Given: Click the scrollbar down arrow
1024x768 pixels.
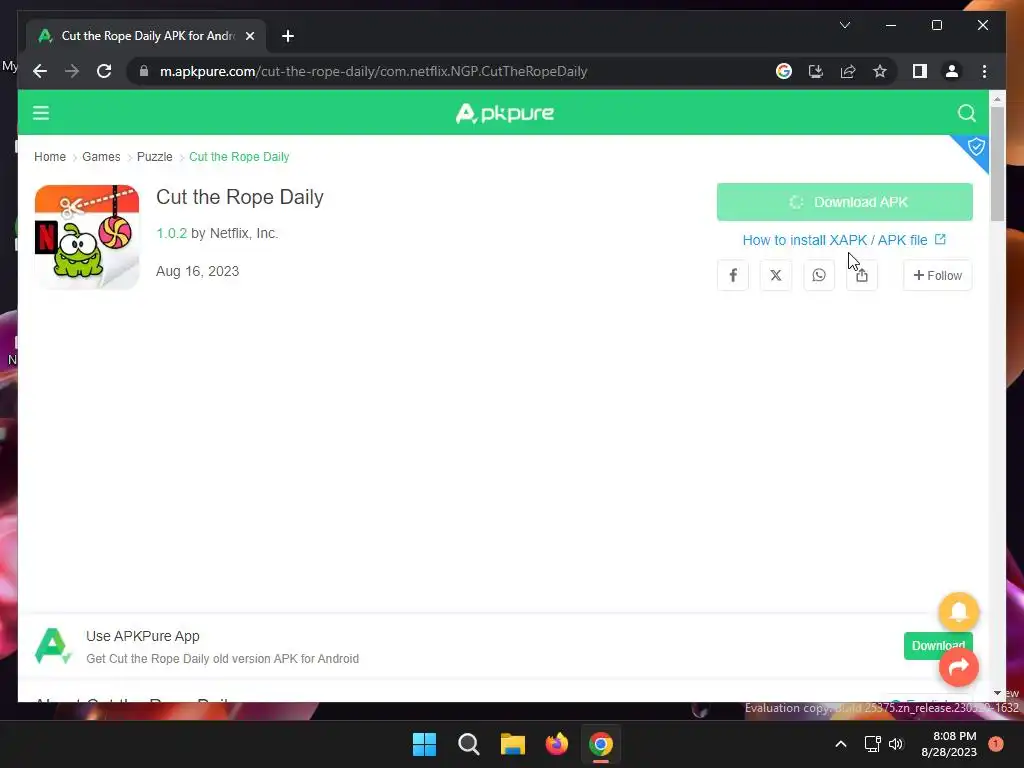Looking at the screenshot, I should pos(997,693).
